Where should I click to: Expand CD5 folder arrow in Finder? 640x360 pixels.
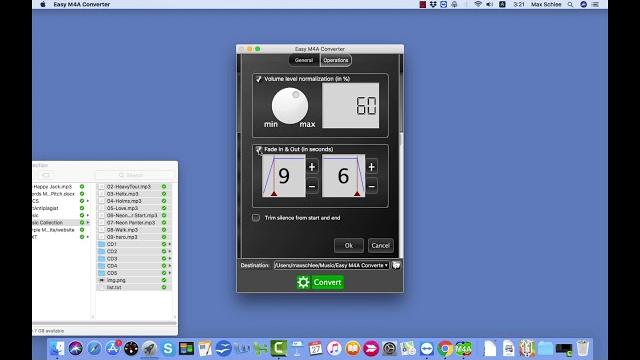click(169, 273)
